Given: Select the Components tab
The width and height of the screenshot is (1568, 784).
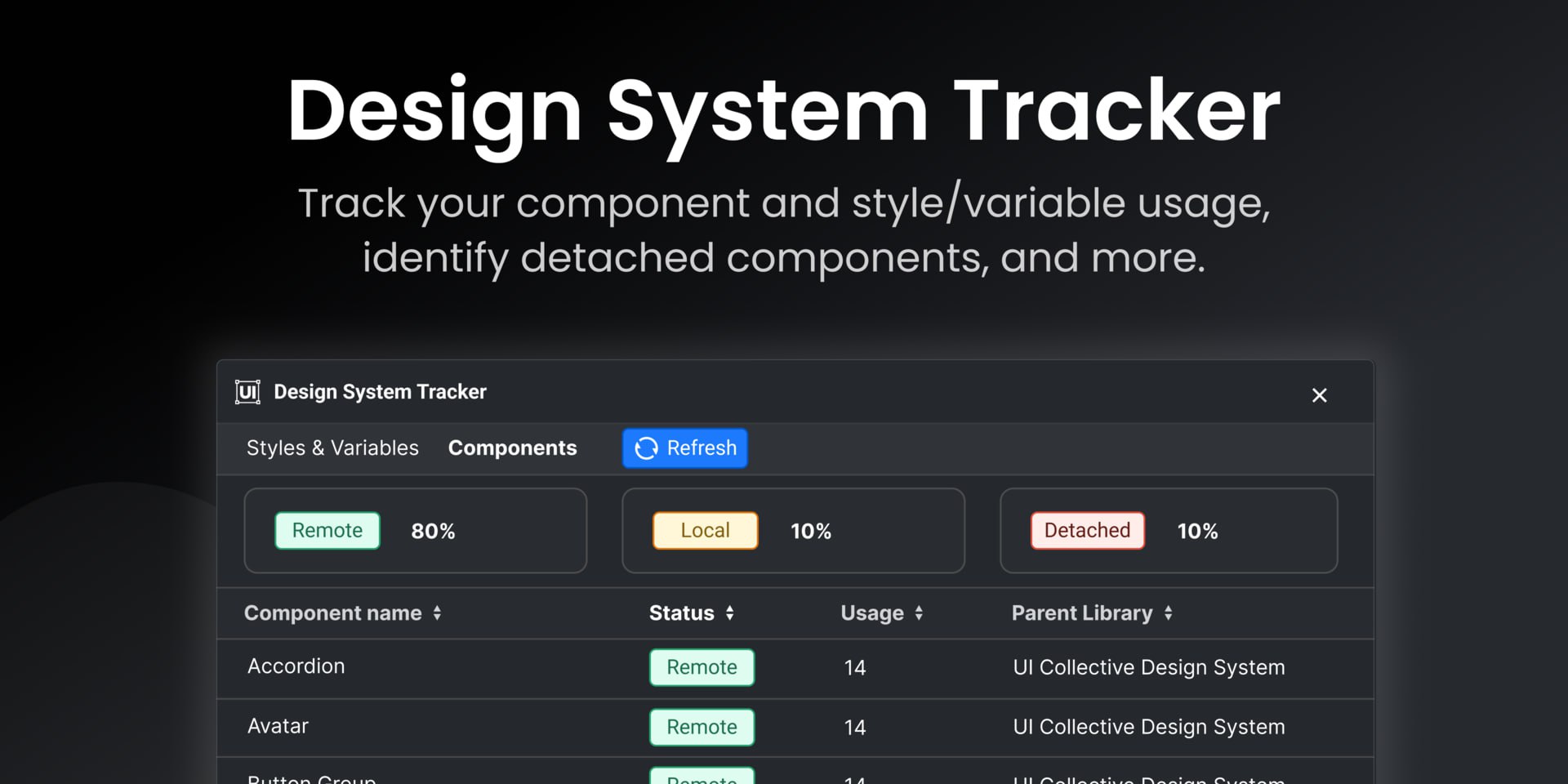Looking at the screenshot, I should (512, 448).
